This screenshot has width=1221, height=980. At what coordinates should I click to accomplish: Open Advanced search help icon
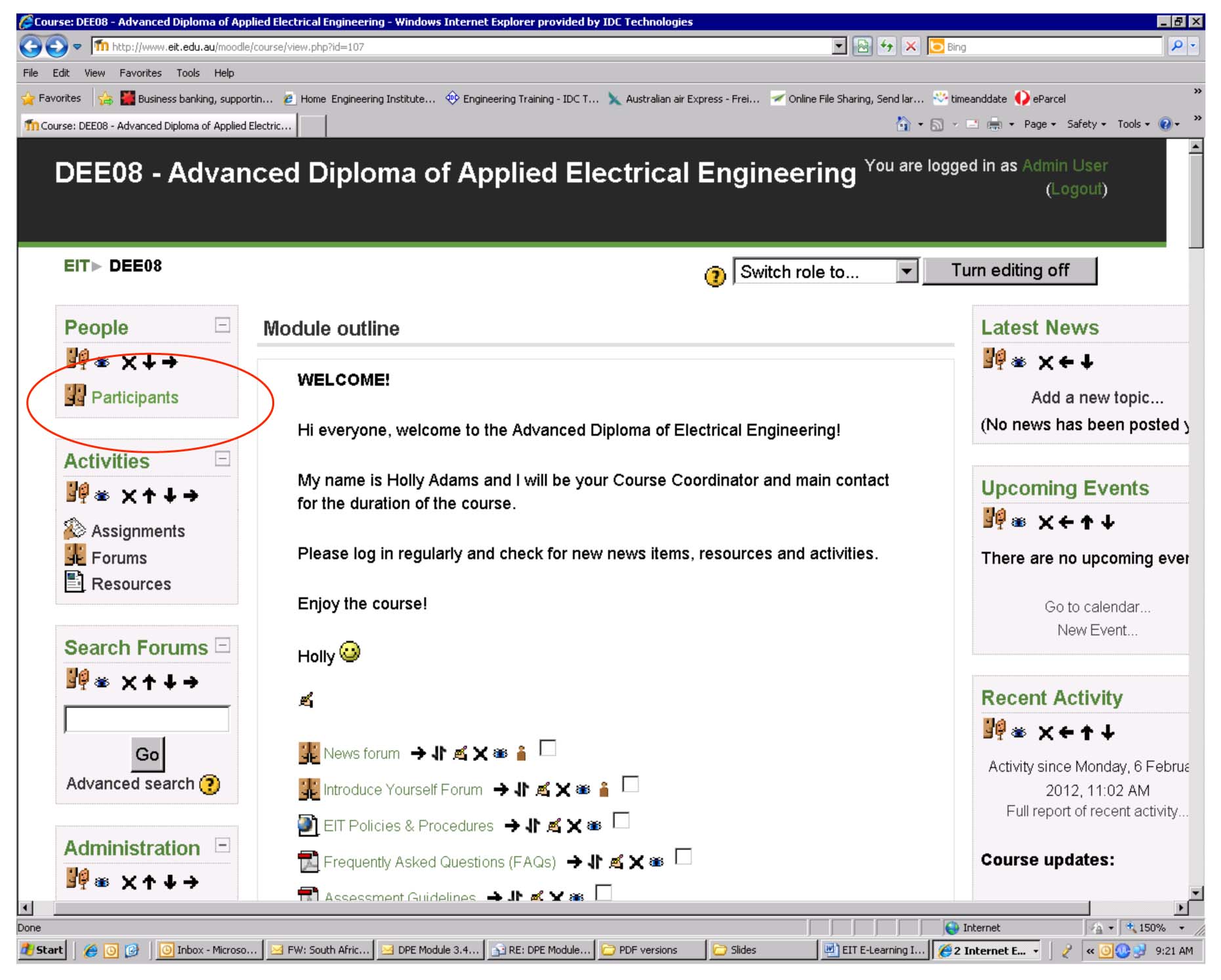coord(210,785)
